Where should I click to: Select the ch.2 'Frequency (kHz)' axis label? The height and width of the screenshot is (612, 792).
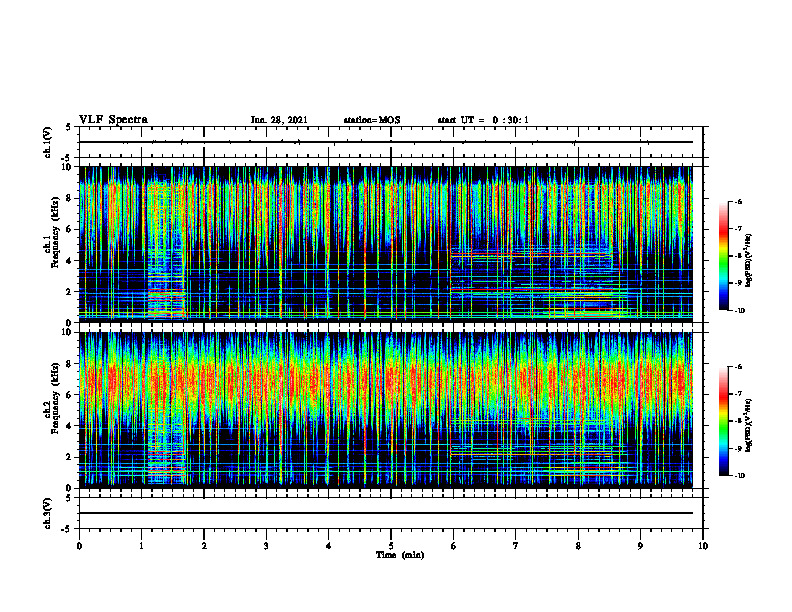(55, 398)
